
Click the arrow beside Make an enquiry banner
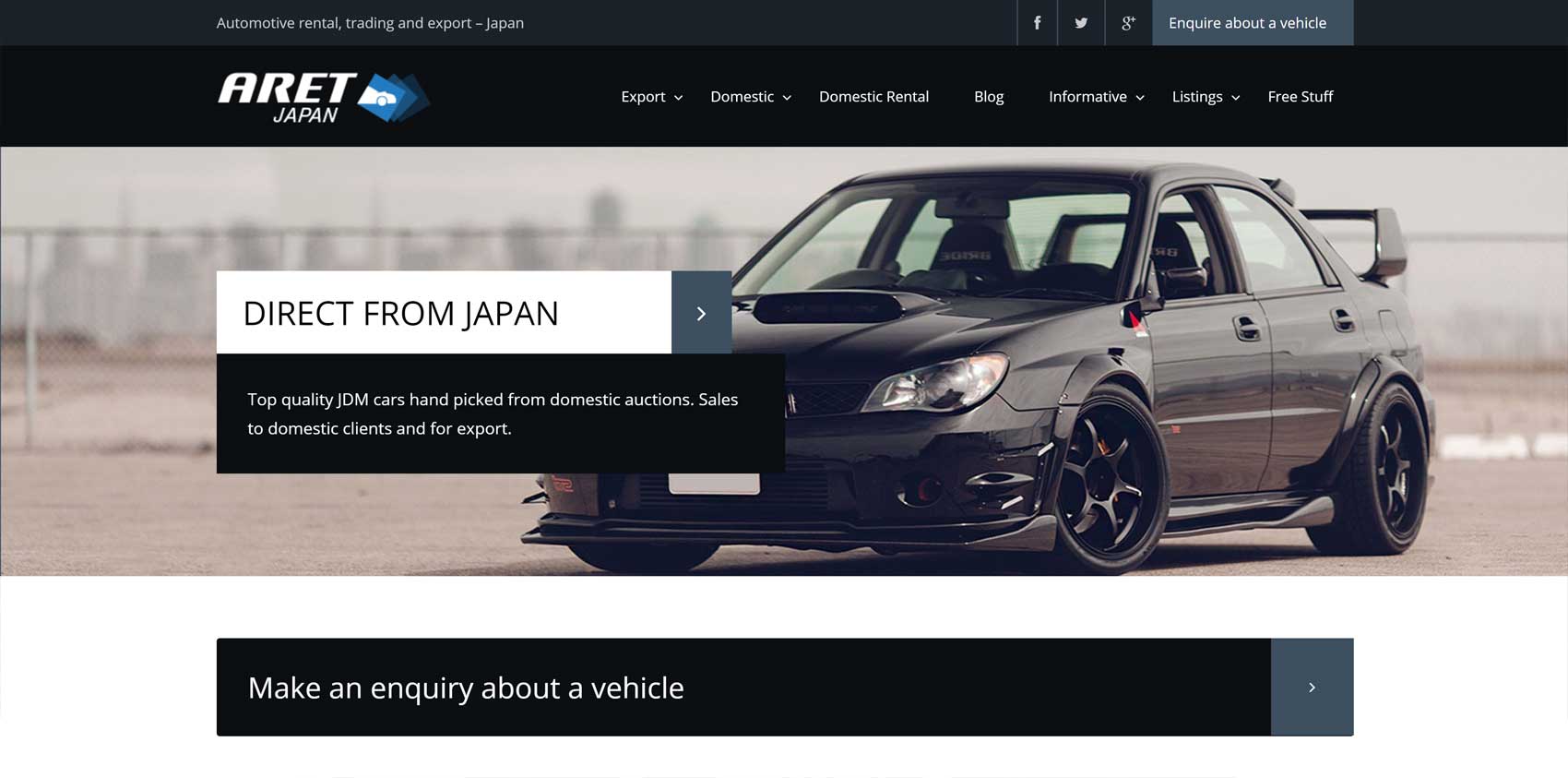click(x=1312, y=688)
